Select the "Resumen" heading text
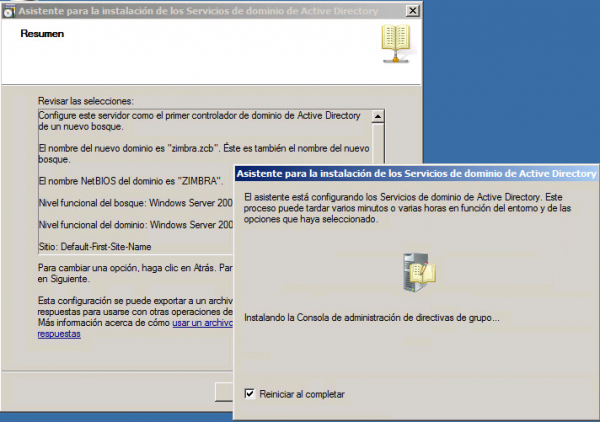The height and width of the screenshot is (422, 600). 42,34
